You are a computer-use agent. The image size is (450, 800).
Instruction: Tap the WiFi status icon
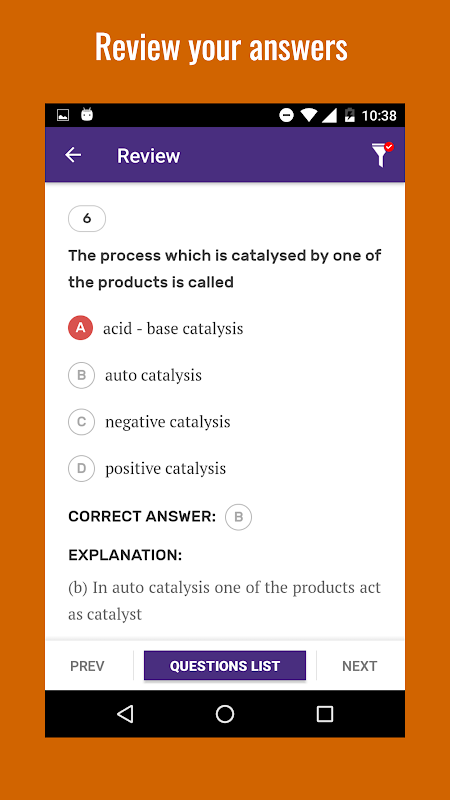click(309, 115)
